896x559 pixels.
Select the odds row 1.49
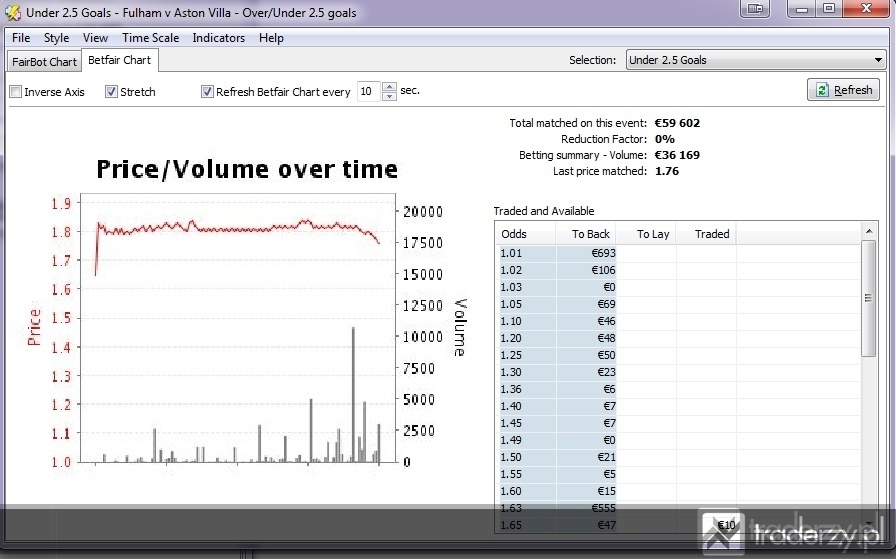[678, 440]
